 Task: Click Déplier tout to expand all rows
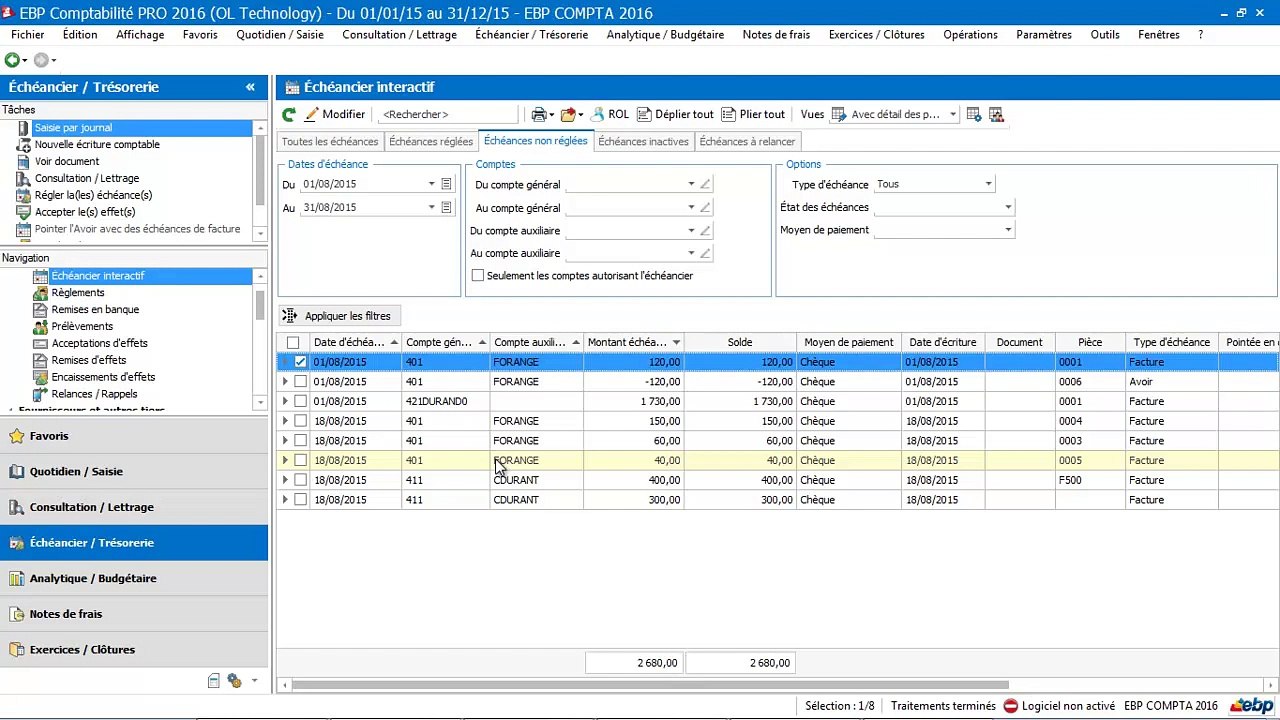click(675, 115)
